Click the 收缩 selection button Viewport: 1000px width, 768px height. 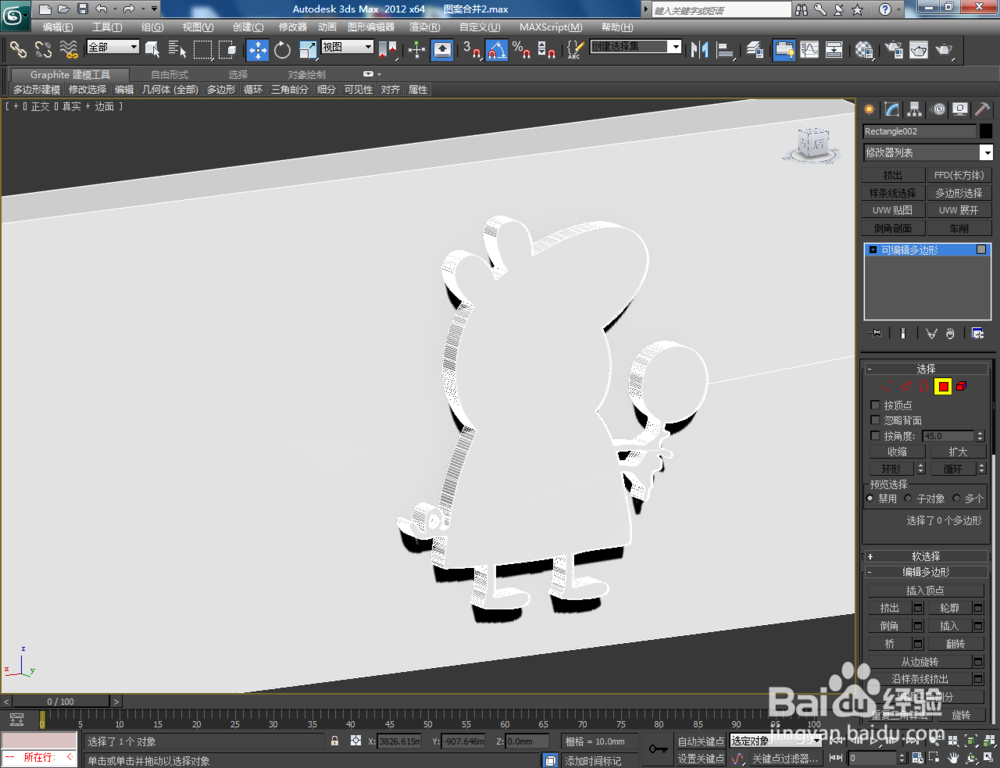tap(897, 452)
